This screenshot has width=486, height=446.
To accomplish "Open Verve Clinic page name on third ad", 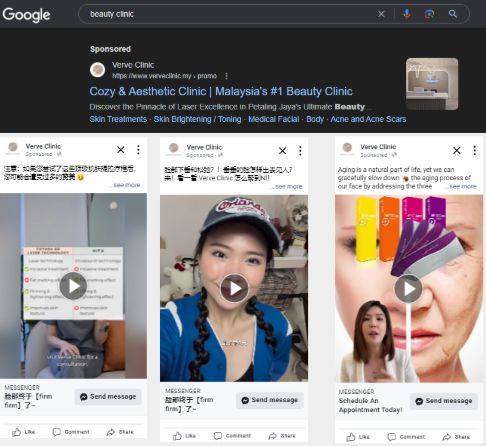I will (x=378, y=147).
